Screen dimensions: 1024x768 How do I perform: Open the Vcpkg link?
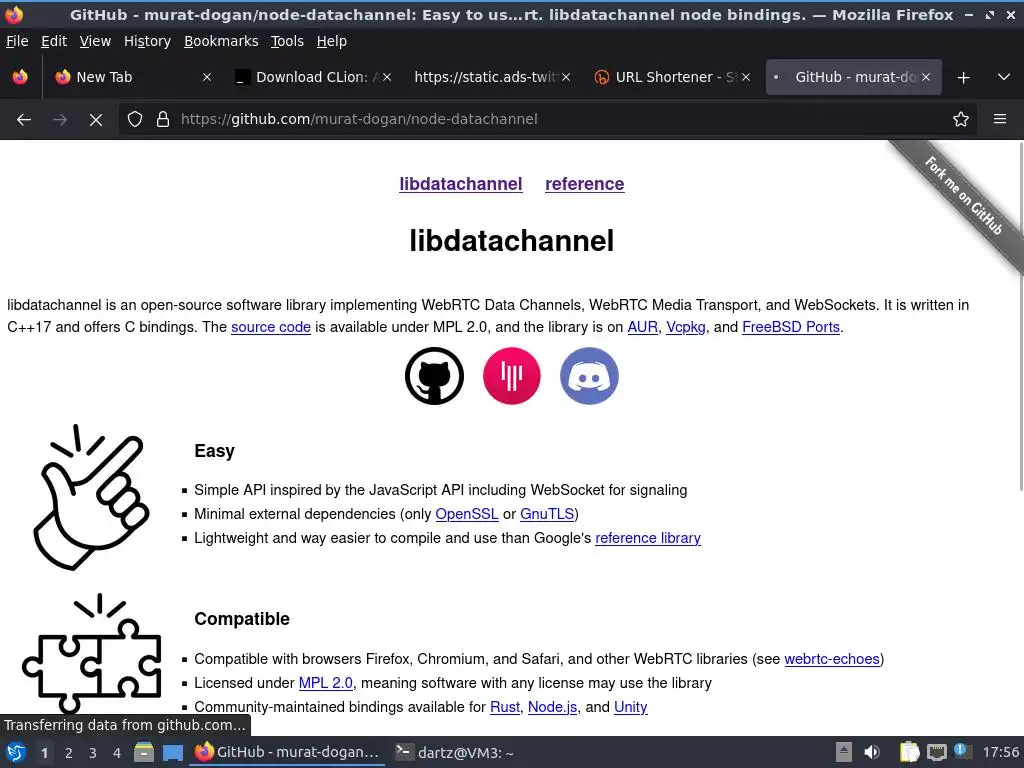point(686,327)
